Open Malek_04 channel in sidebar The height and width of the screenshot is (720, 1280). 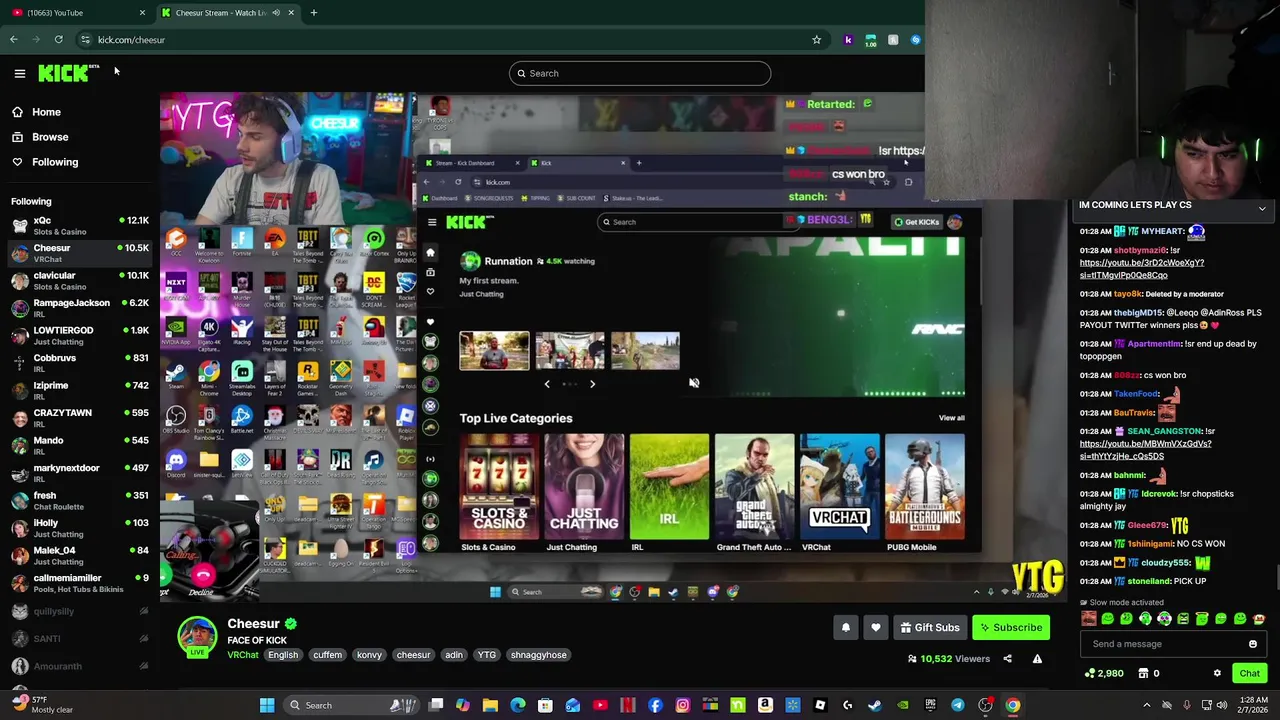tap(80, 556)
